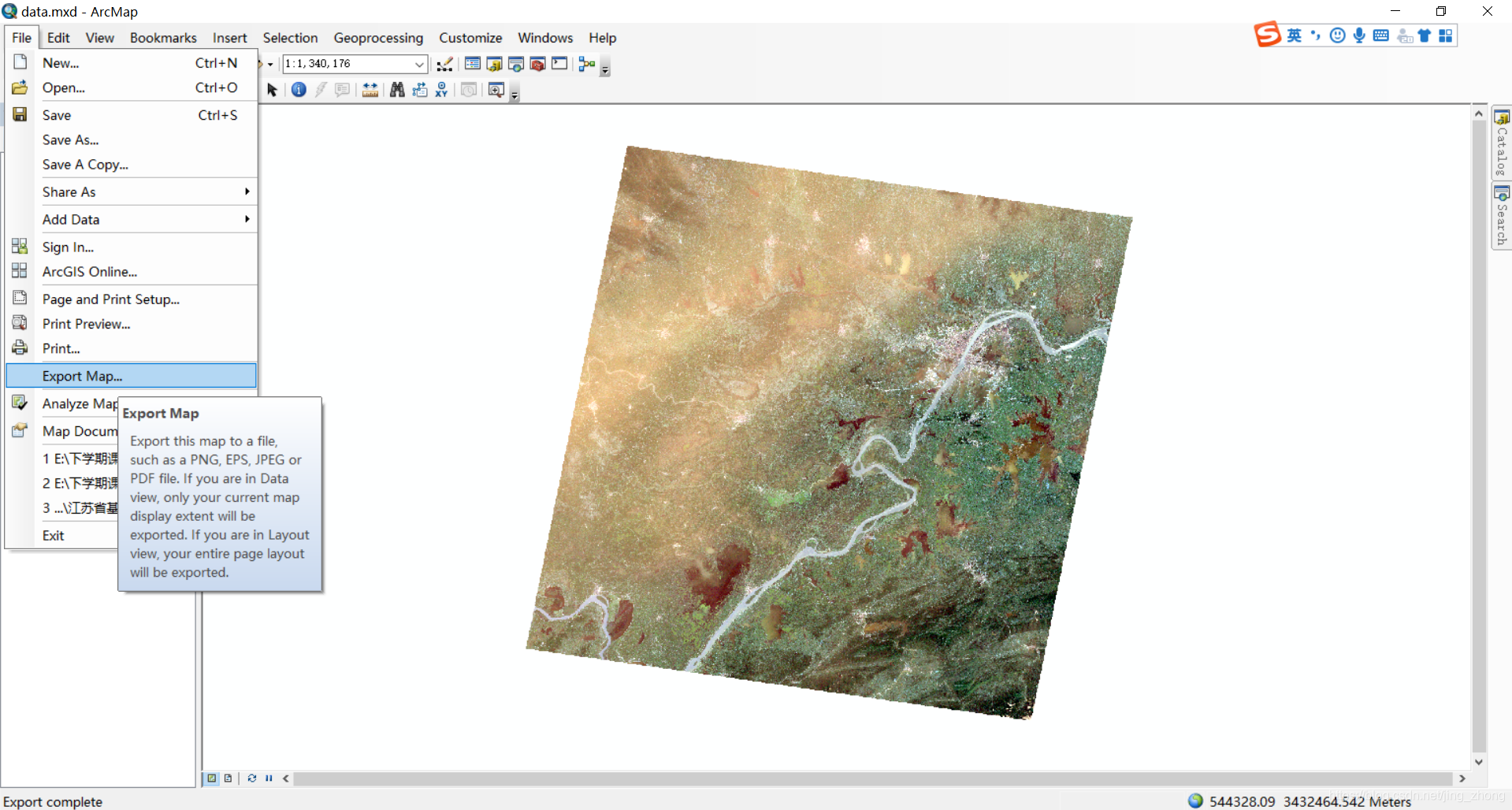Click Save in the File menu
The width and height of the screenshot is (1512, 810).
coord(131,115)
